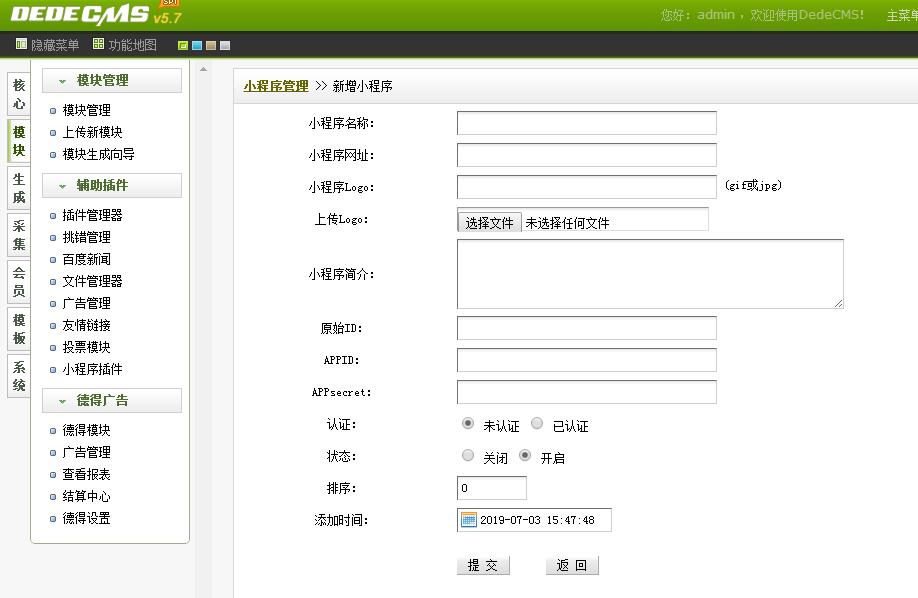Switch to the 模块 side tab

tap(19, 141)
